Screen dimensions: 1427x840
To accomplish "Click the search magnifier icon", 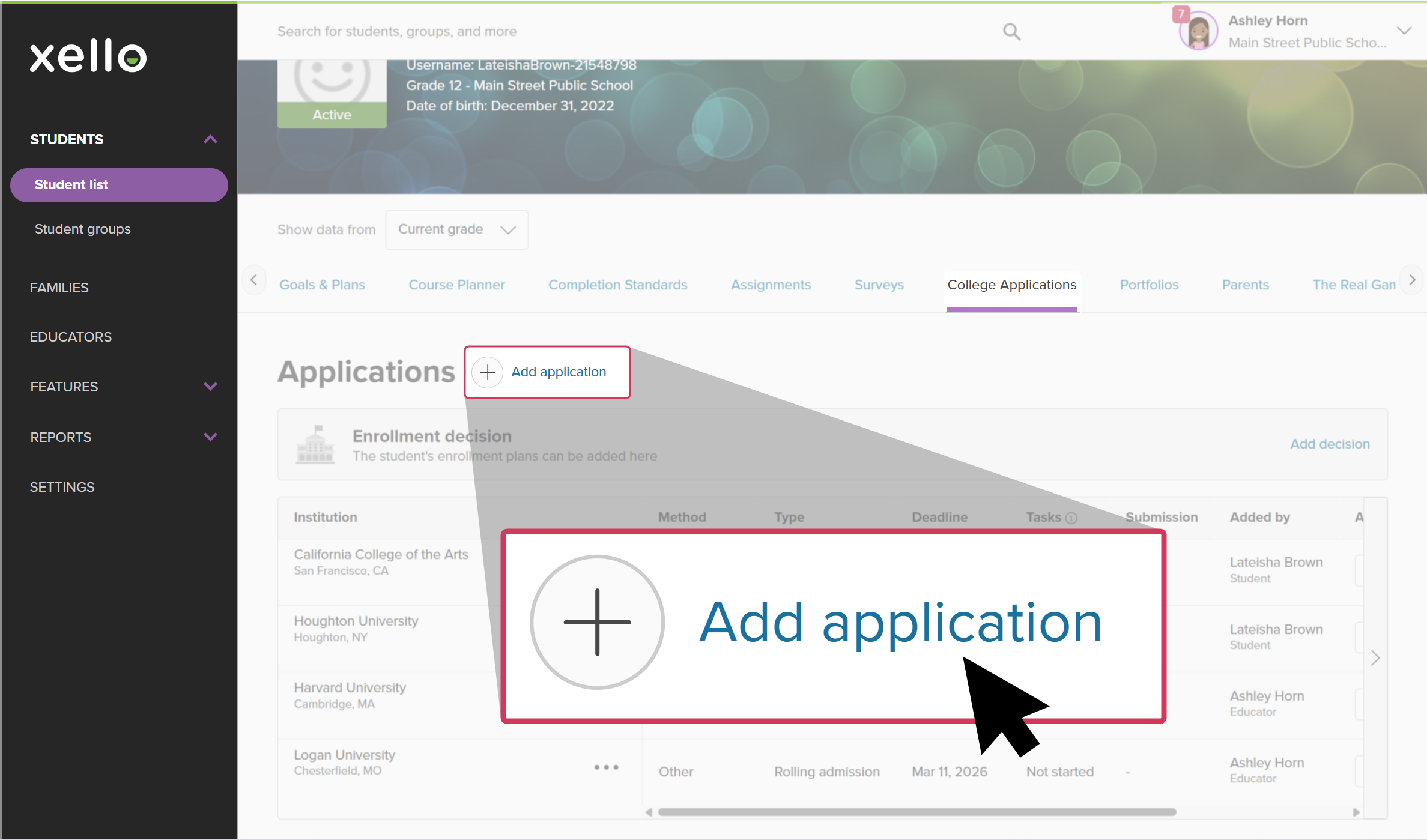I will [x=1011, y=31].
